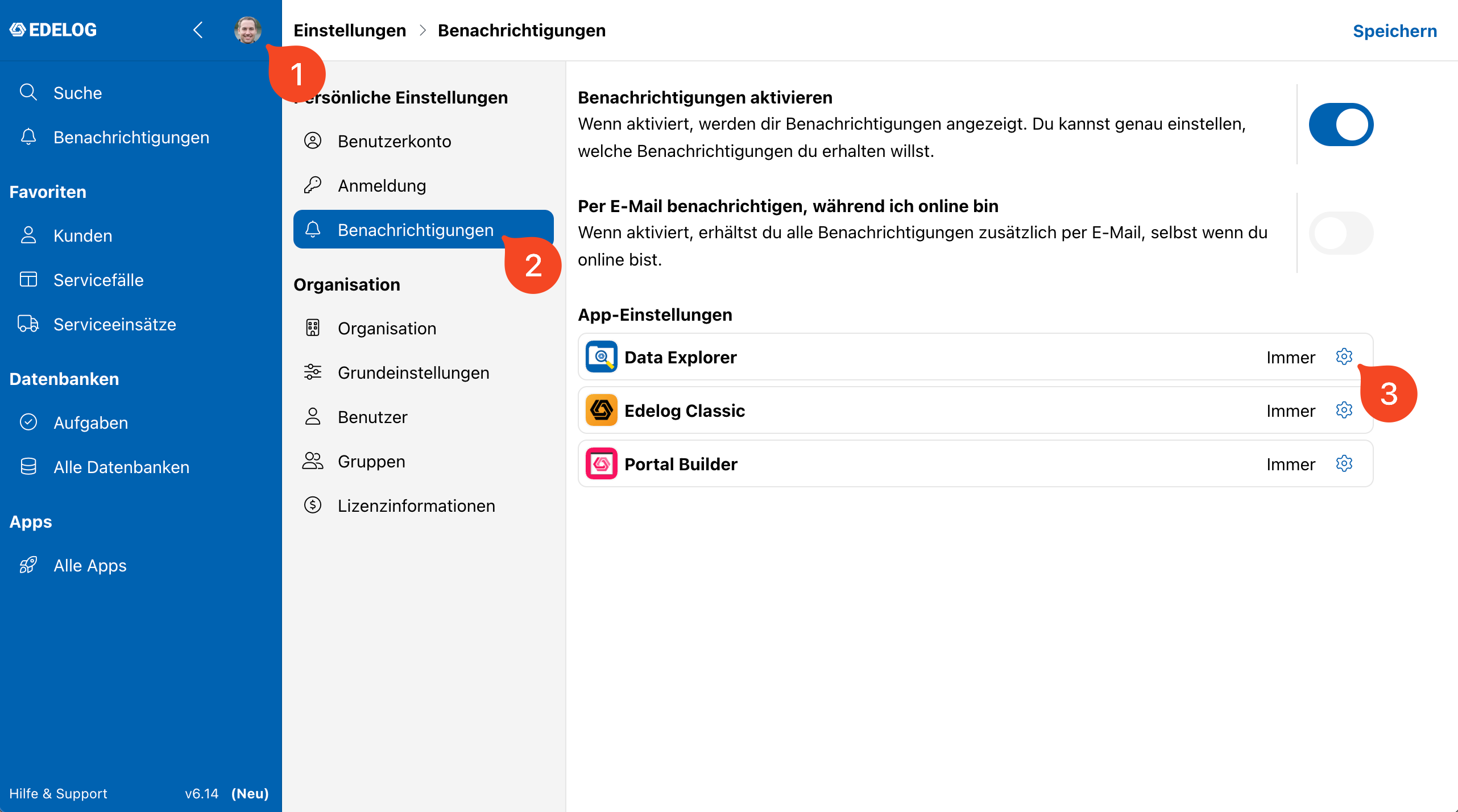The height and width of the screenshot is (812, 1458).
Task: Click the Edelog Classic app icon
Action: (602, 411)
